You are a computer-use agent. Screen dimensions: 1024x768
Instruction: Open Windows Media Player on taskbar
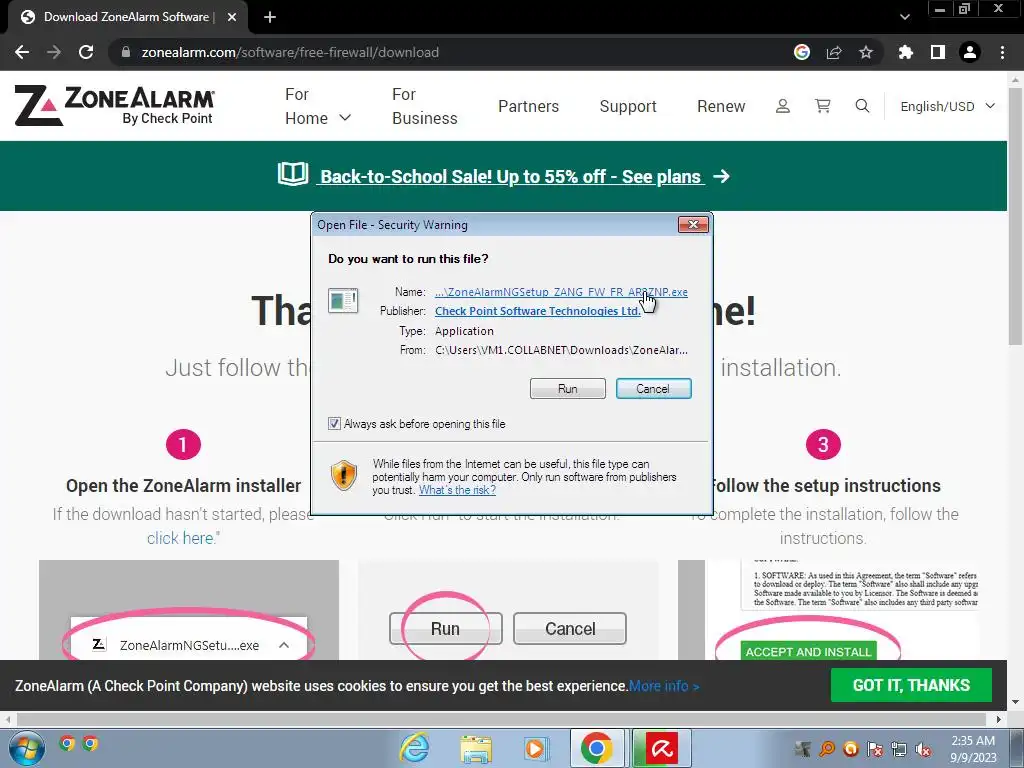535,748
